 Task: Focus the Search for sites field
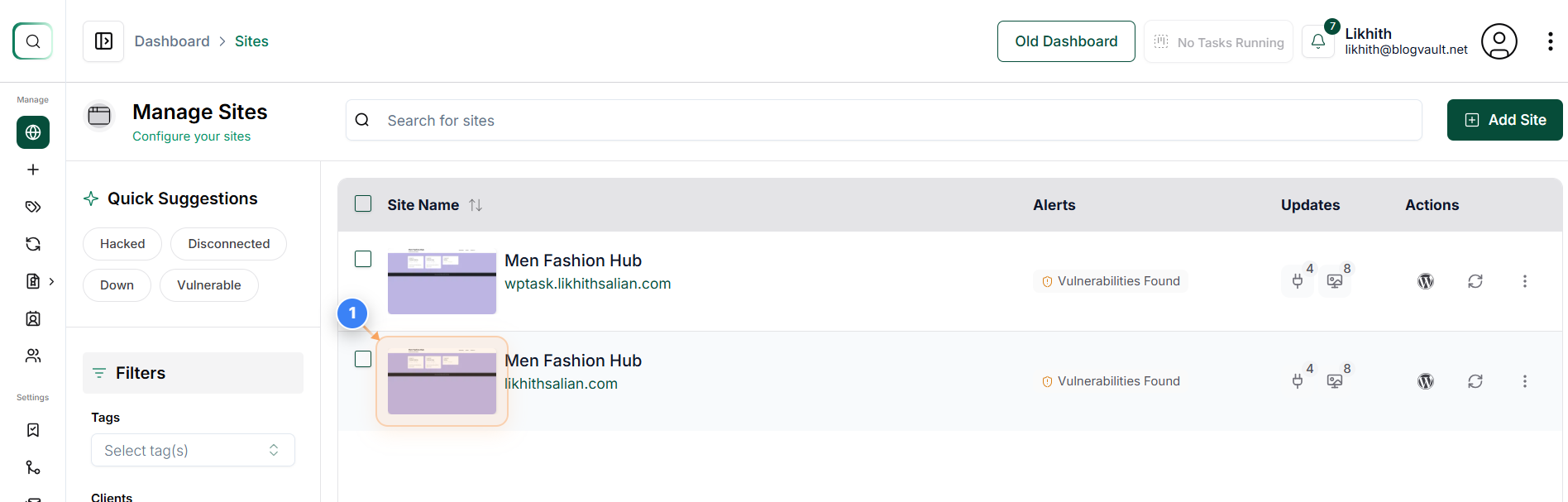pyautogui.click(x=884, y=120)
